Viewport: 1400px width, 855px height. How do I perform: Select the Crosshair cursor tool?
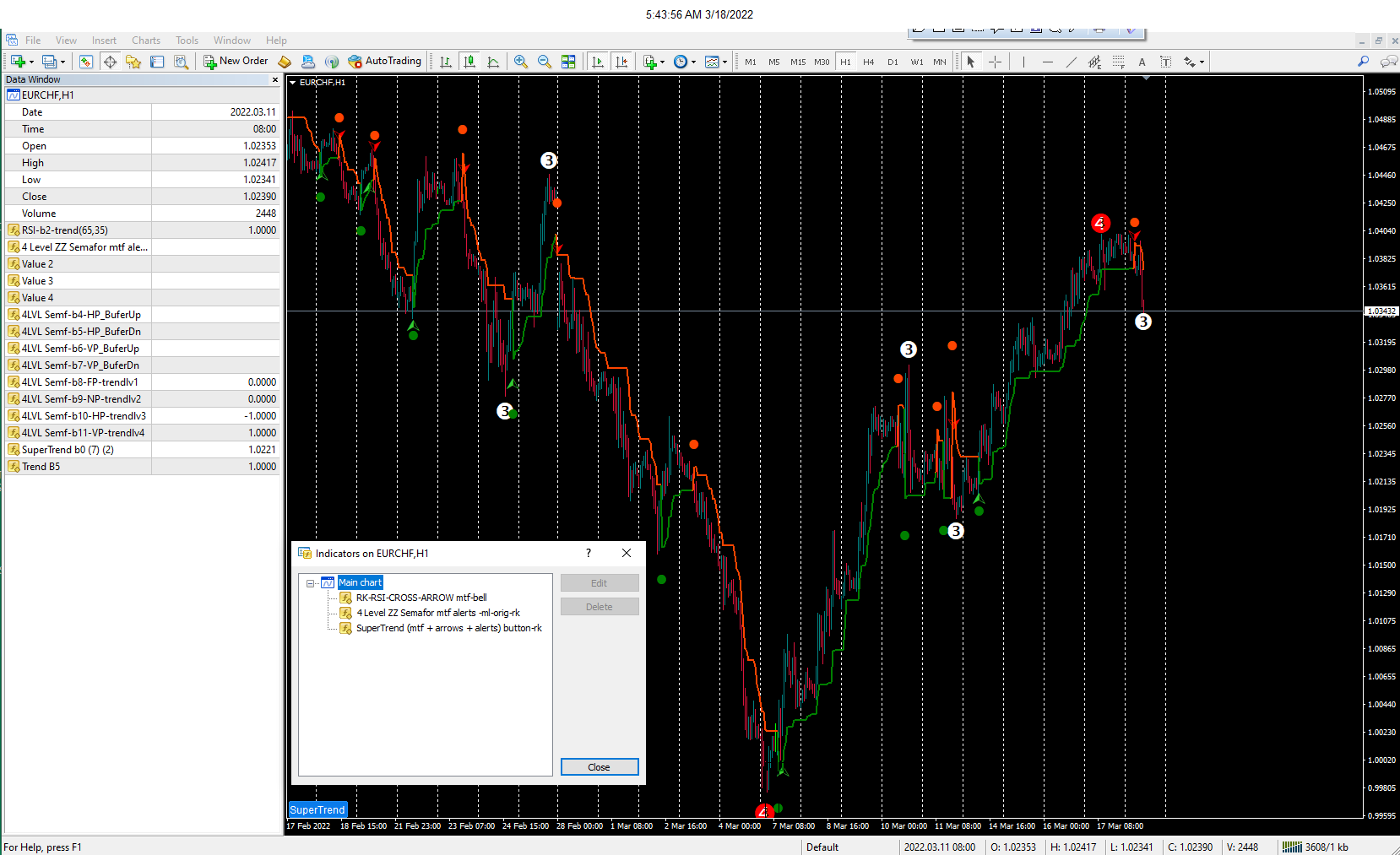pyautogui.click(x=995, y=62)
